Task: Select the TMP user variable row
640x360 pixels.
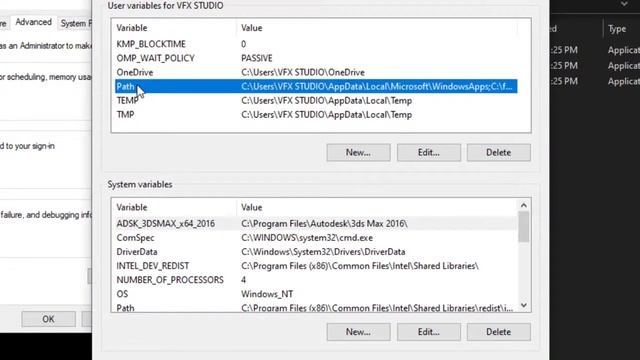Action: (x=316, y=115)
